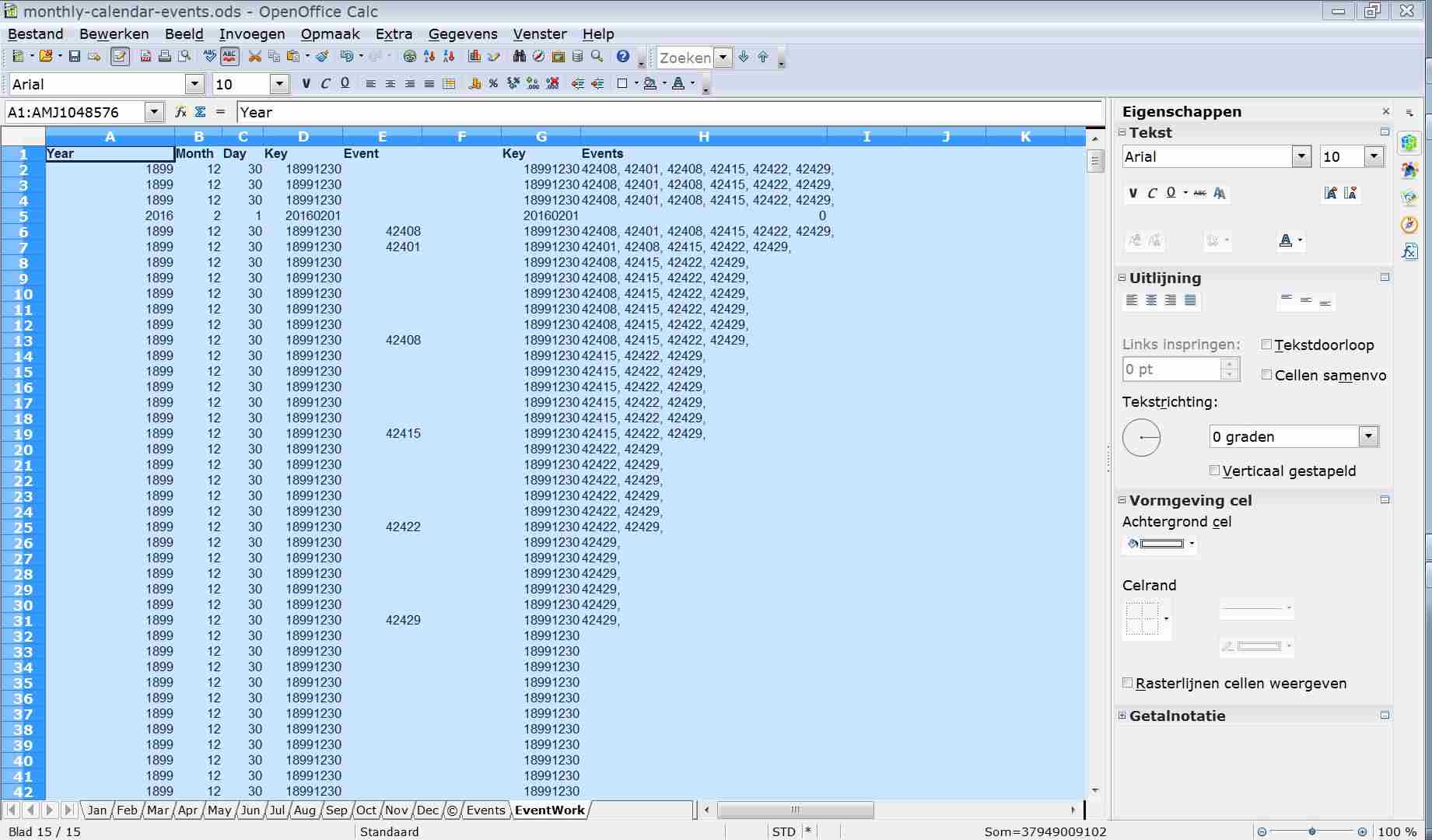
Task: Select column H header
Action: tap(703, 137)
